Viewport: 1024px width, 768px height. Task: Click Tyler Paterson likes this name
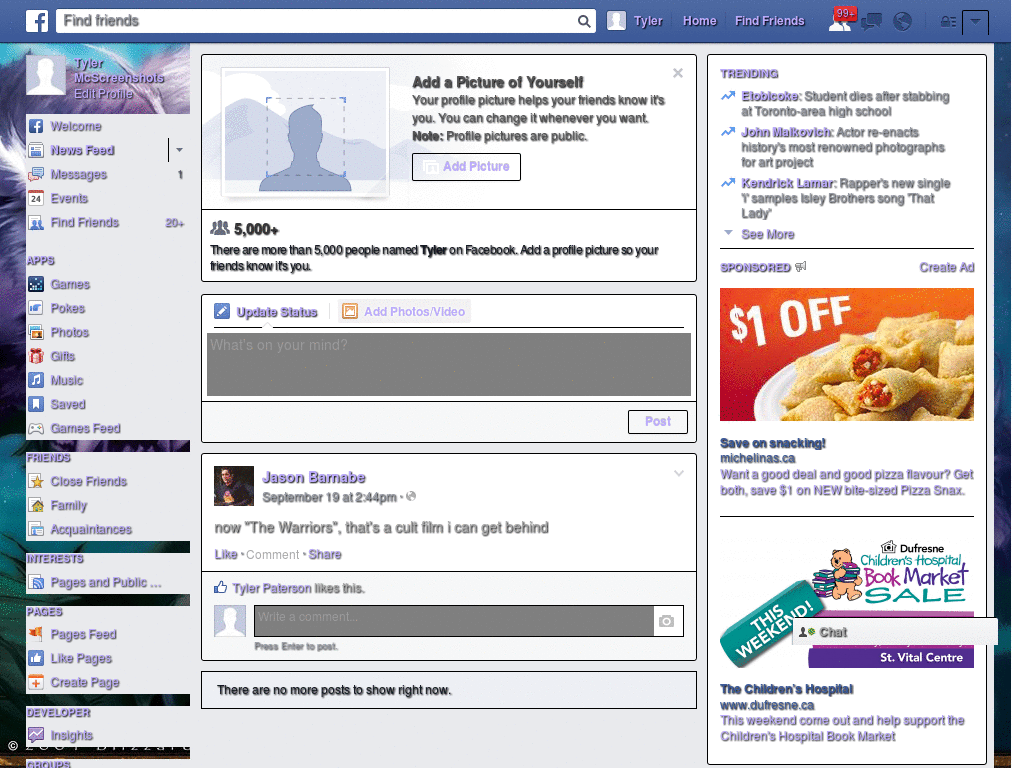pos(272,588)
